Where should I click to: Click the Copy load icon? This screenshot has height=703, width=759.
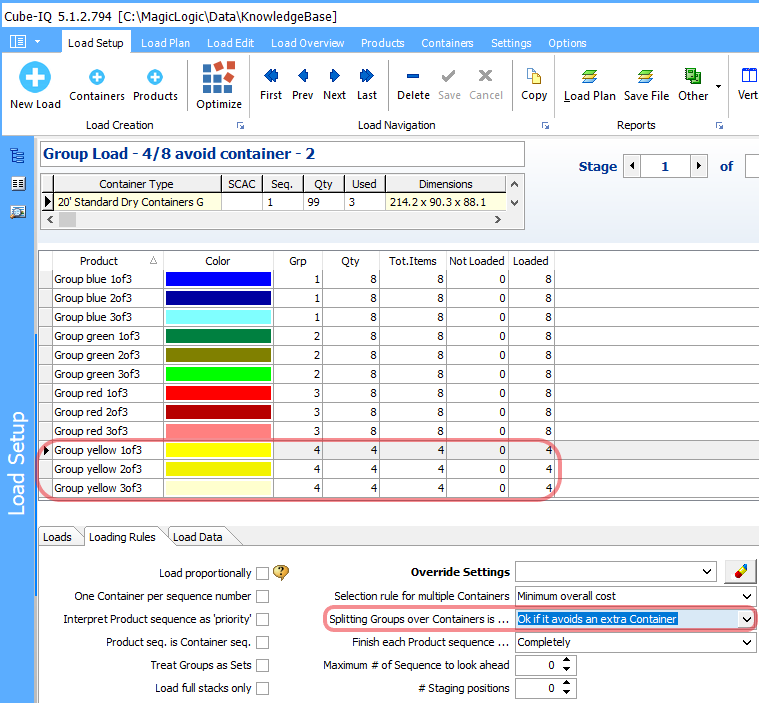coord(534,76)
